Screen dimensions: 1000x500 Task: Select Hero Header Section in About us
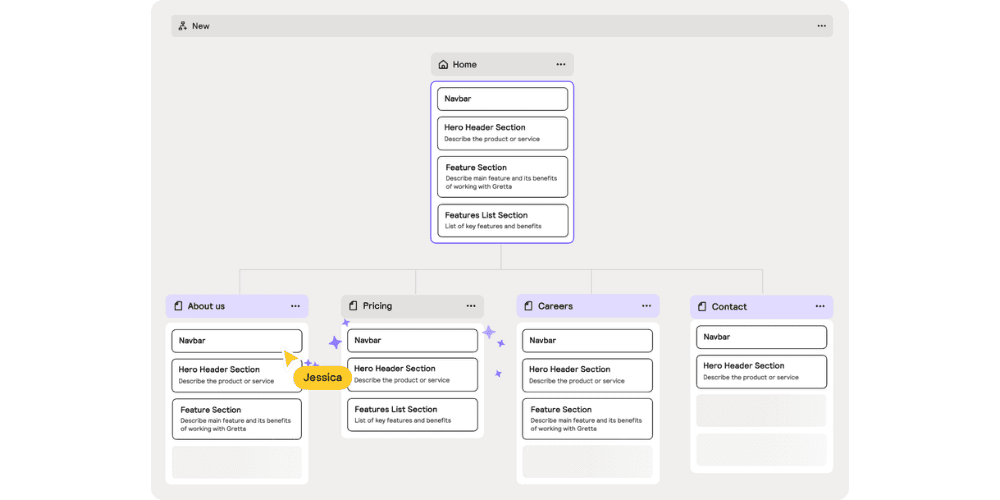[237, 376]
